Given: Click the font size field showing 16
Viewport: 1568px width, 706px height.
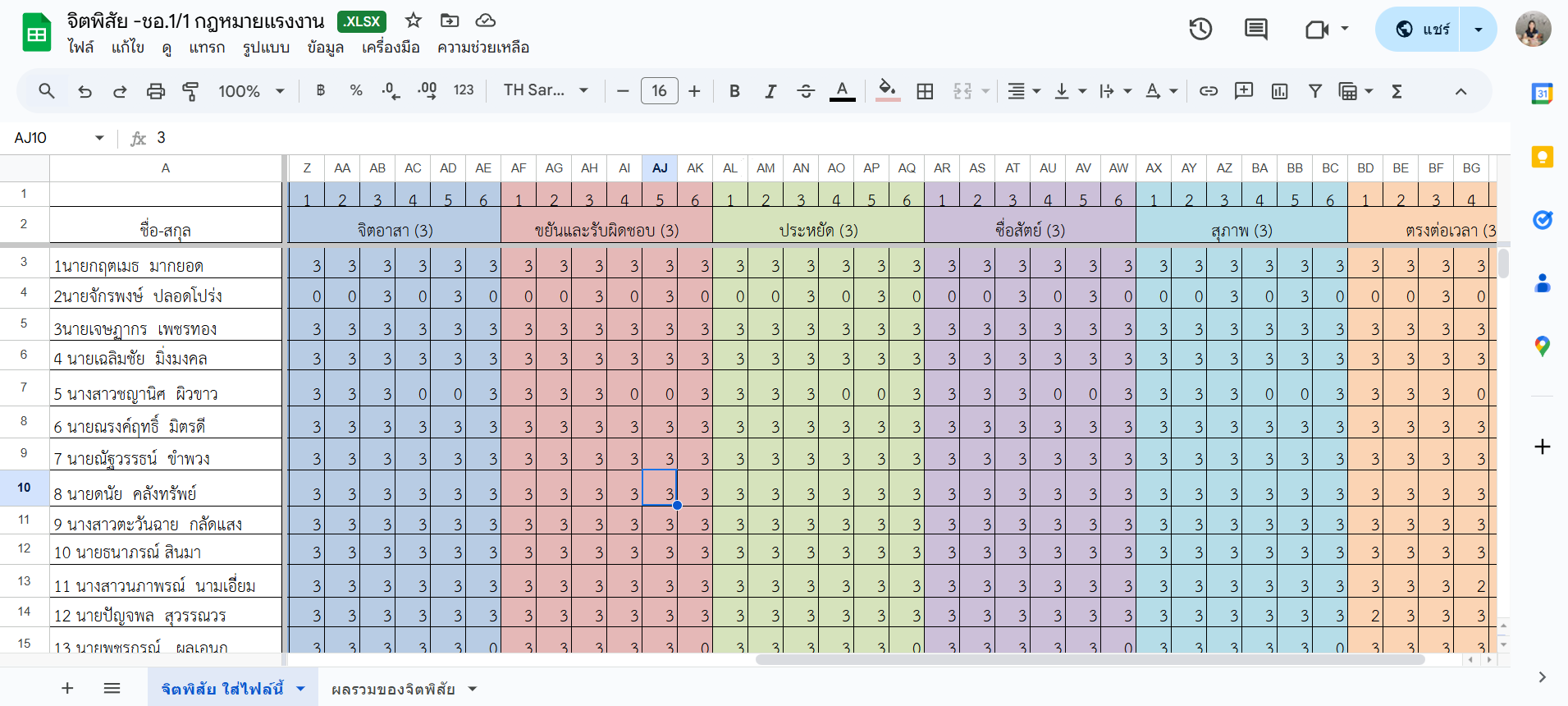Looking at the screenshot, I should click(659, 91).
